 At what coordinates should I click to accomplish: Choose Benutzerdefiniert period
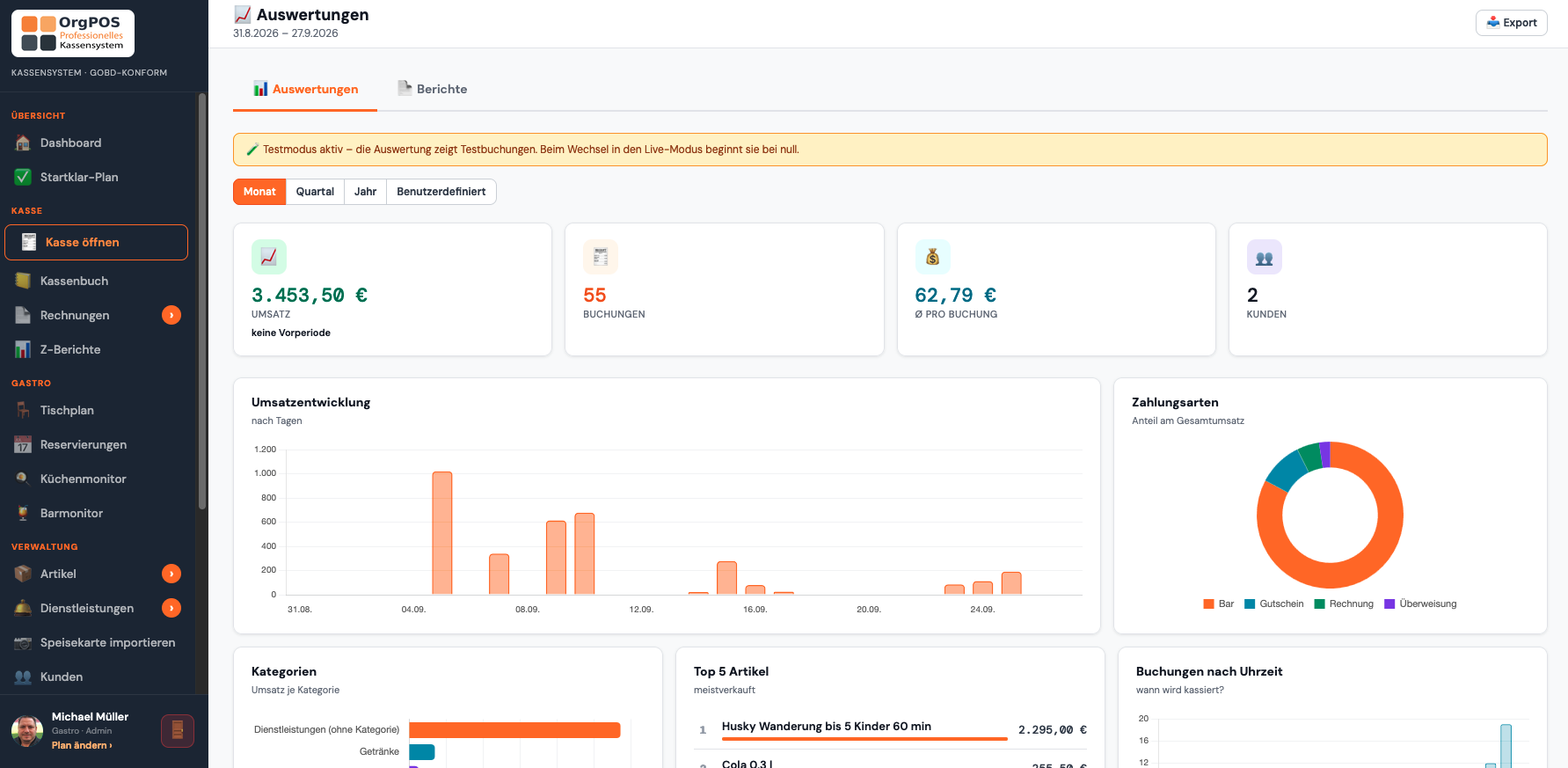pyautogui.click(x=441, y=192)
